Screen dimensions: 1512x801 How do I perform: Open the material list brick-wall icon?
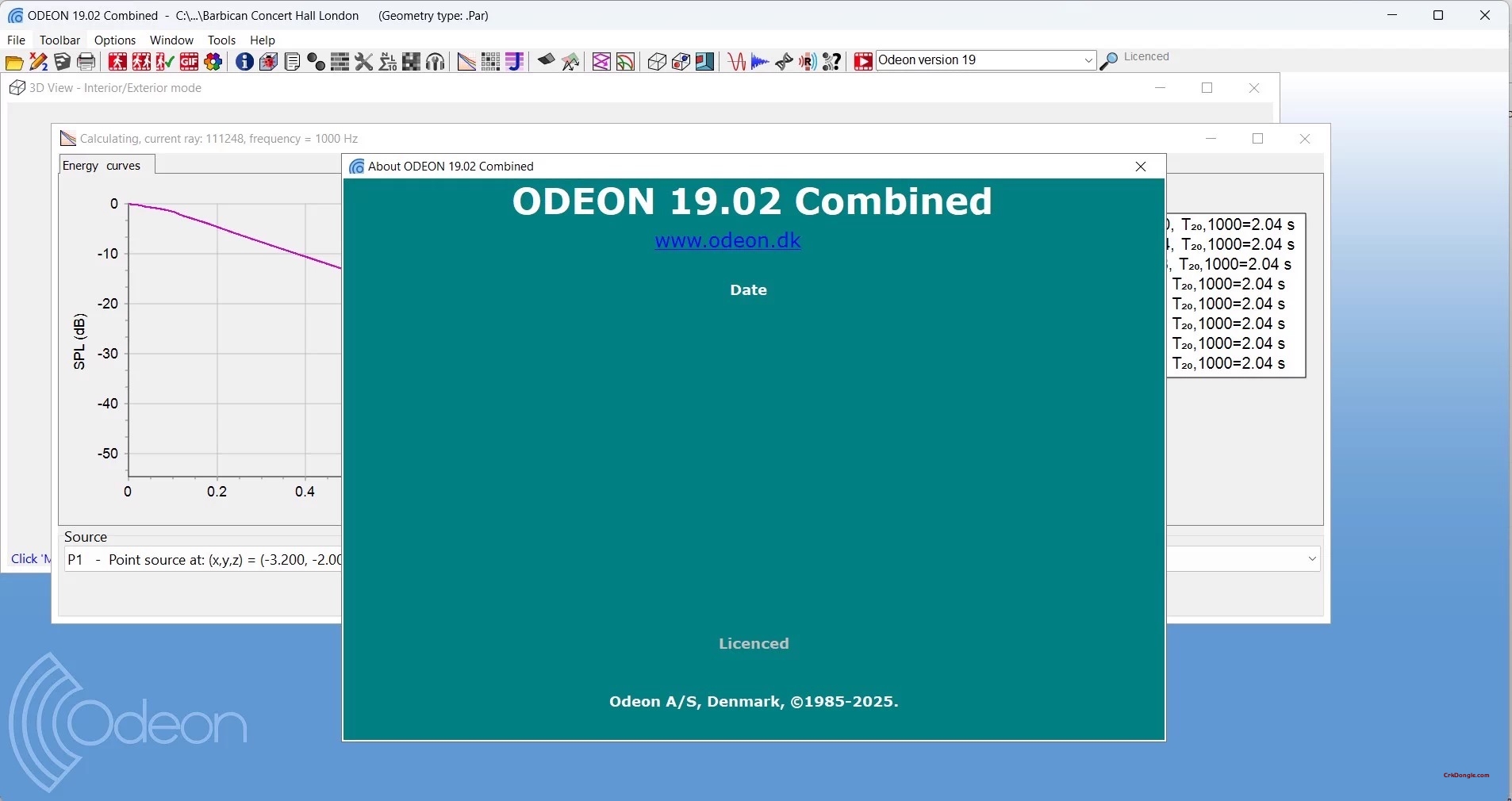[340, 62]
